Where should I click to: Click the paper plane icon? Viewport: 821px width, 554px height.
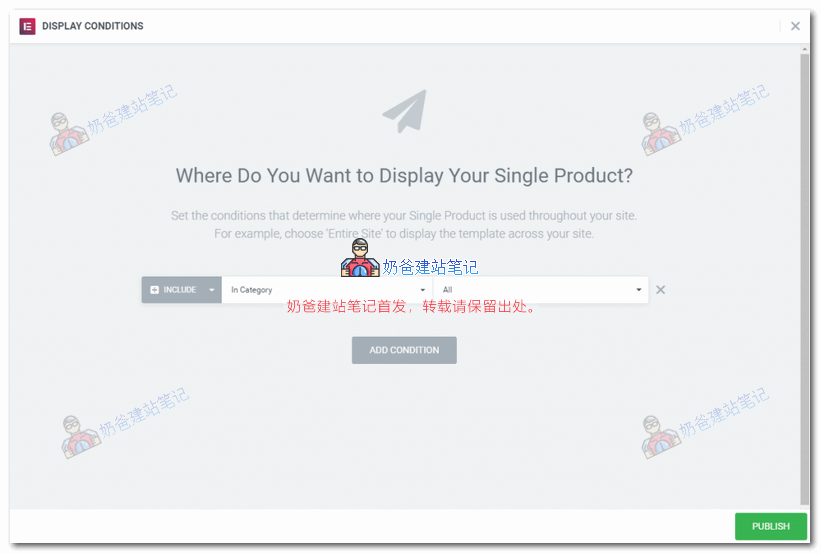point(405,111)
